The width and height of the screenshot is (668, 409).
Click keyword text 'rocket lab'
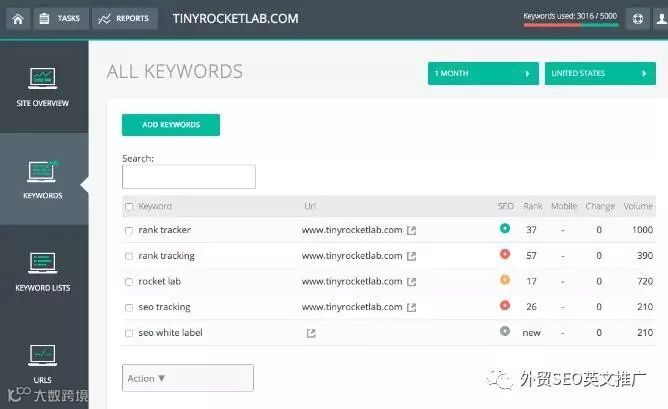pyautogui.click(x=159, y=281)
